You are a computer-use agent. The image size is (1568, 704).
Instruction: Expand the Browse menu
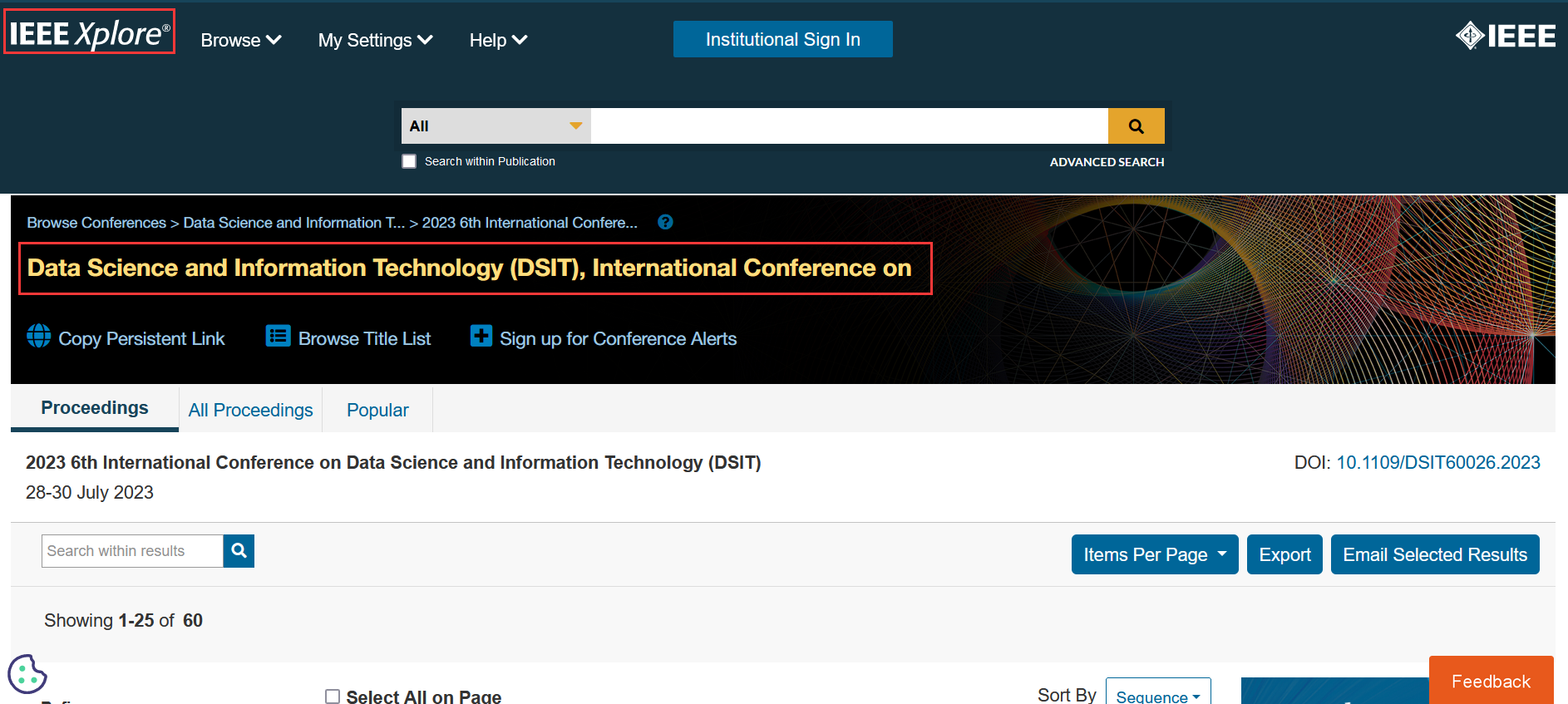(240, 40)
